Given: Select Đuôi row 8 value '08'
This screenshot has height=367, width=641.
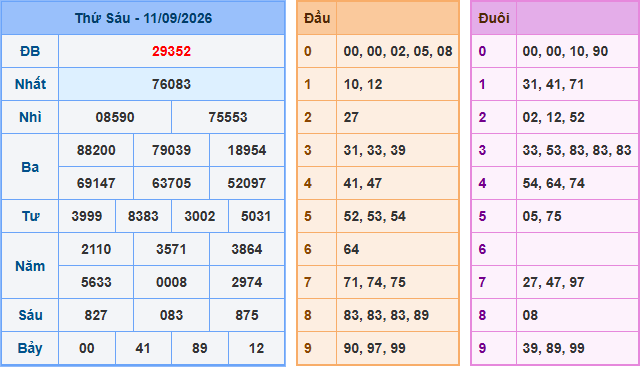Looking at the screenshot, I should [530, 315].
